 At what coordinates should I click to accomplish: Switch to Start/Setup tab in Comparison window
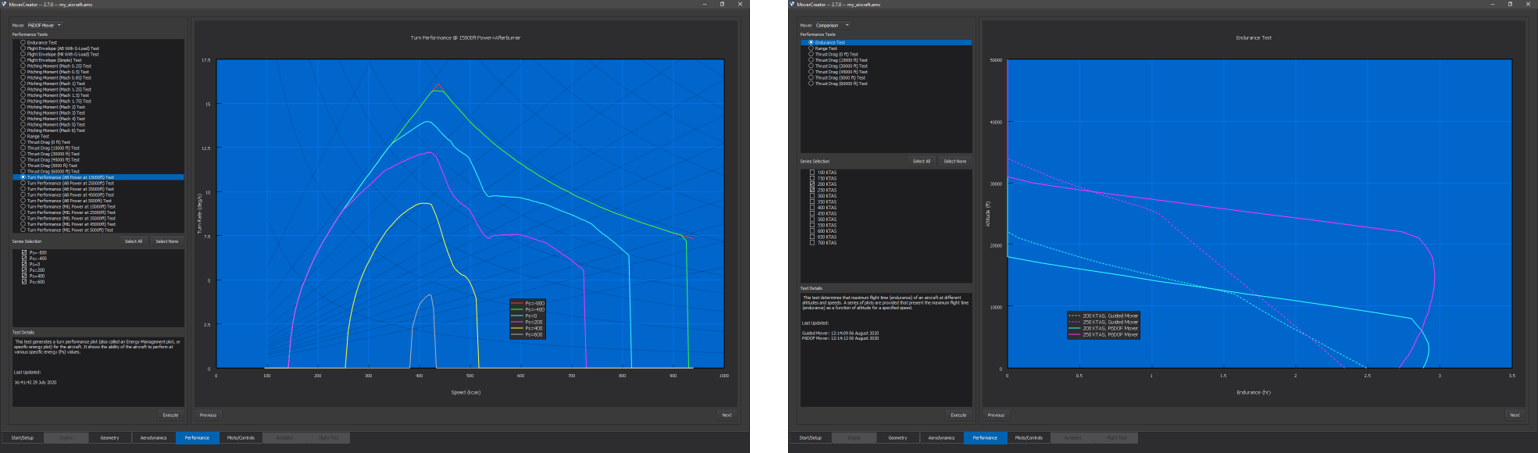coord(810,438)
